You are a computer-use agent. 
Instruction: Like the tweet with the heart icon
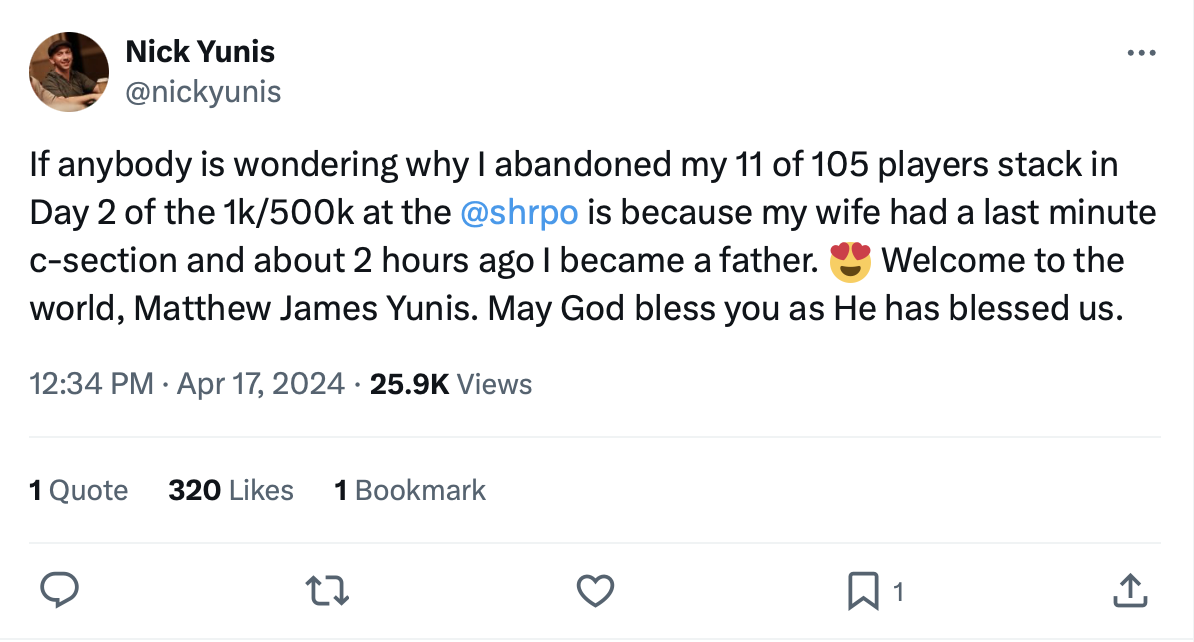pyautogui.click(x=596, y=592)
